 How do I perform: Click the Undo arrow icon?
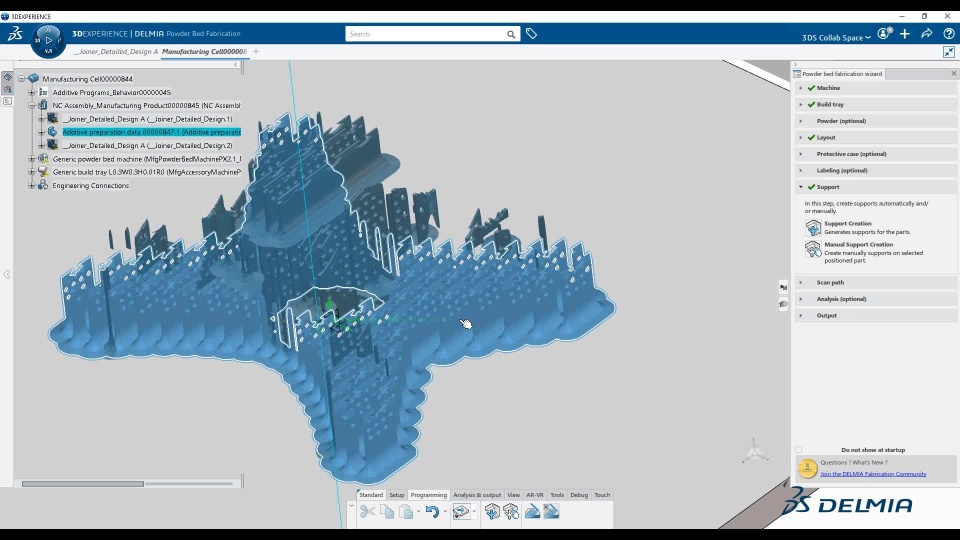click(x=432, y=511)
